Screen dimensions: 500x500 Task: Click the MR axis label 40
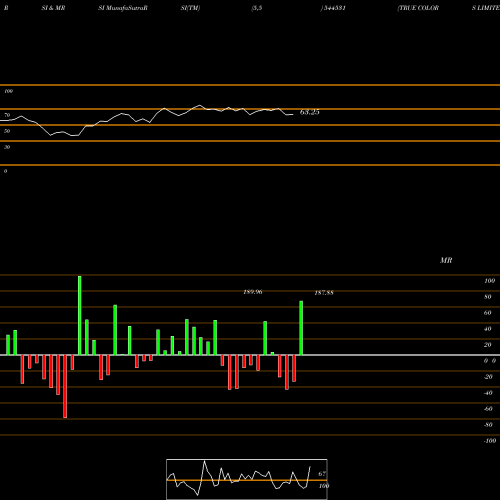coord(488,329)
